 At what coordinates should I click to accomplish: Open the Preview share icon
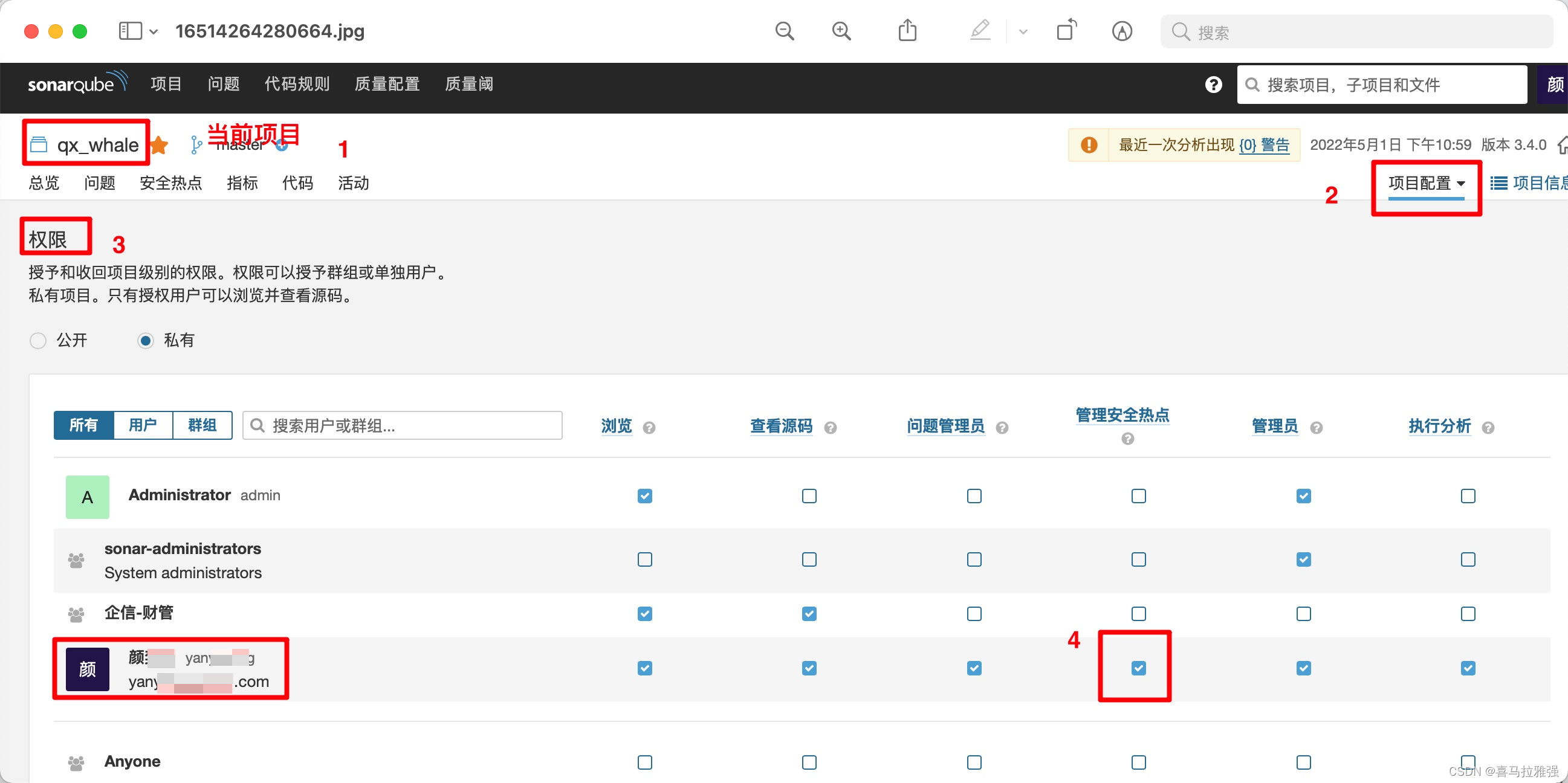[x=907, y=30]
